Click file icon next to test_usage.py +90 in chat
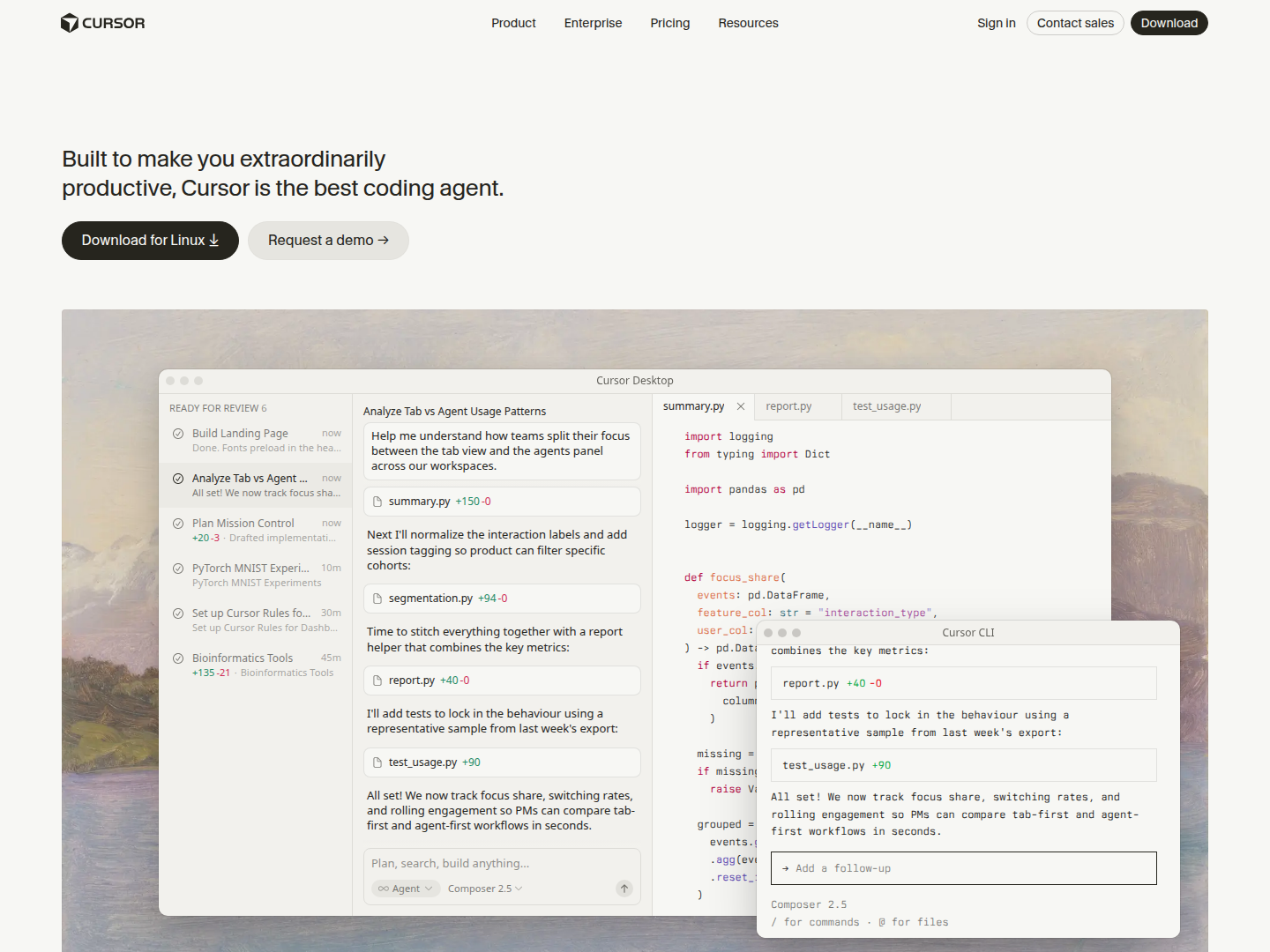The width and height of the screenshot is (1270, 952). pyautogui.click(x=377, y=762)
